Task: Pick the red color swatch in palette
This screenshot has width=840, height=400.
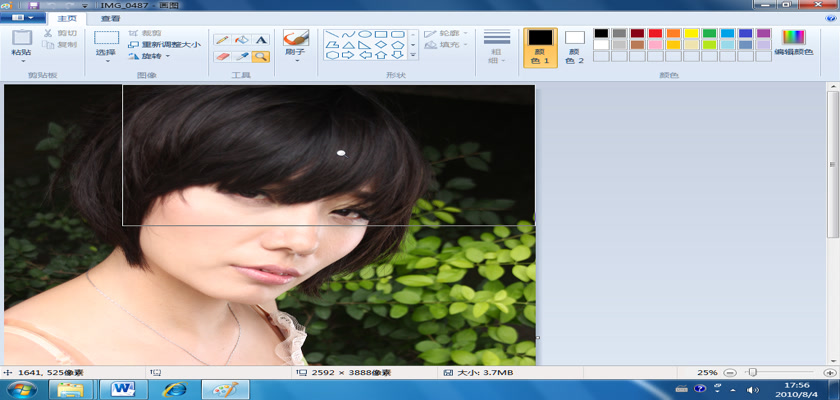Action: pos(655,33)
